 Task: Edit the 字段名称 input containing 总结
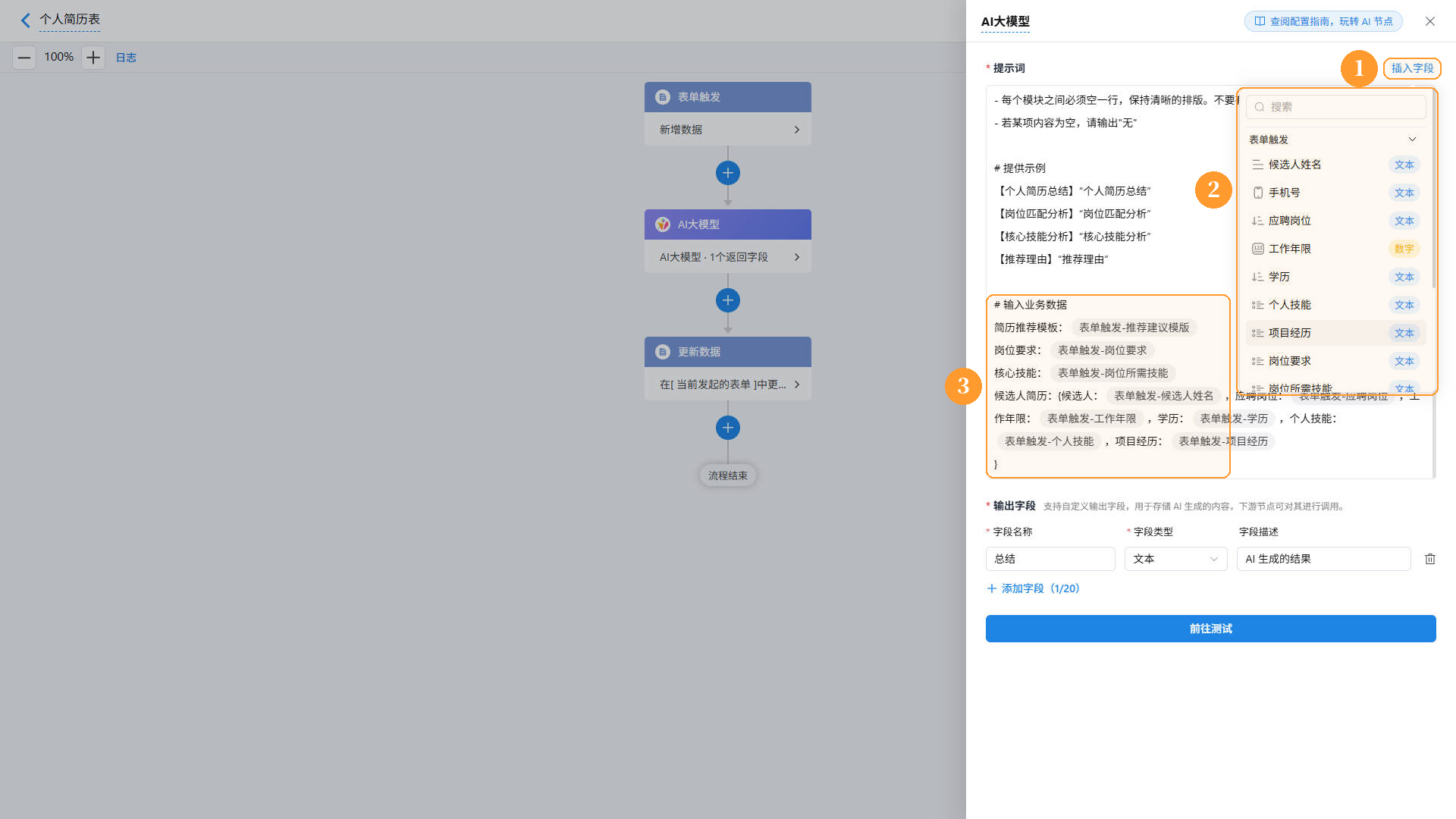[1050, 559]
